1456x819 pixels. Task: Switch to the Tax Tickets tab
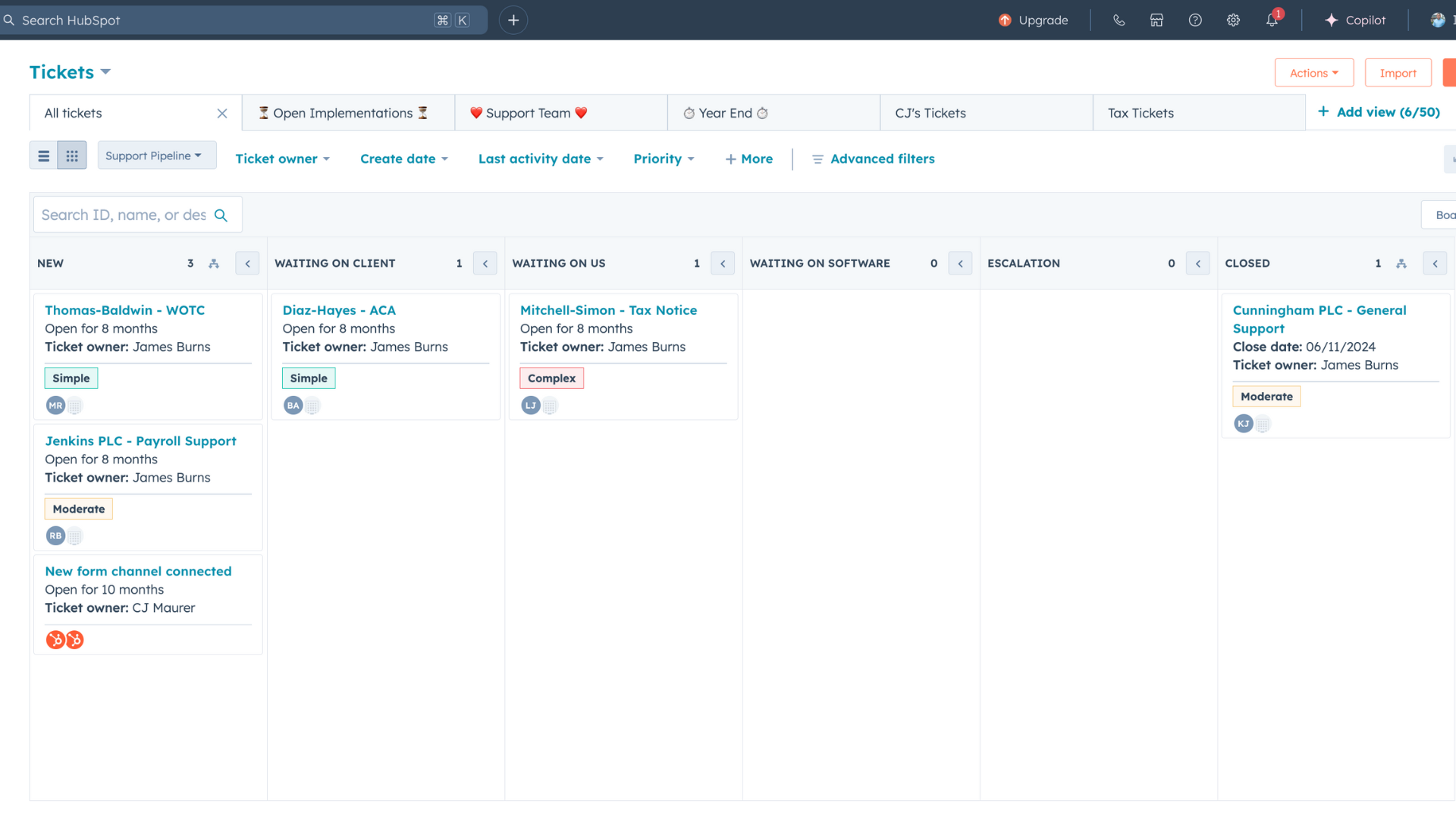coord(1141,113)
